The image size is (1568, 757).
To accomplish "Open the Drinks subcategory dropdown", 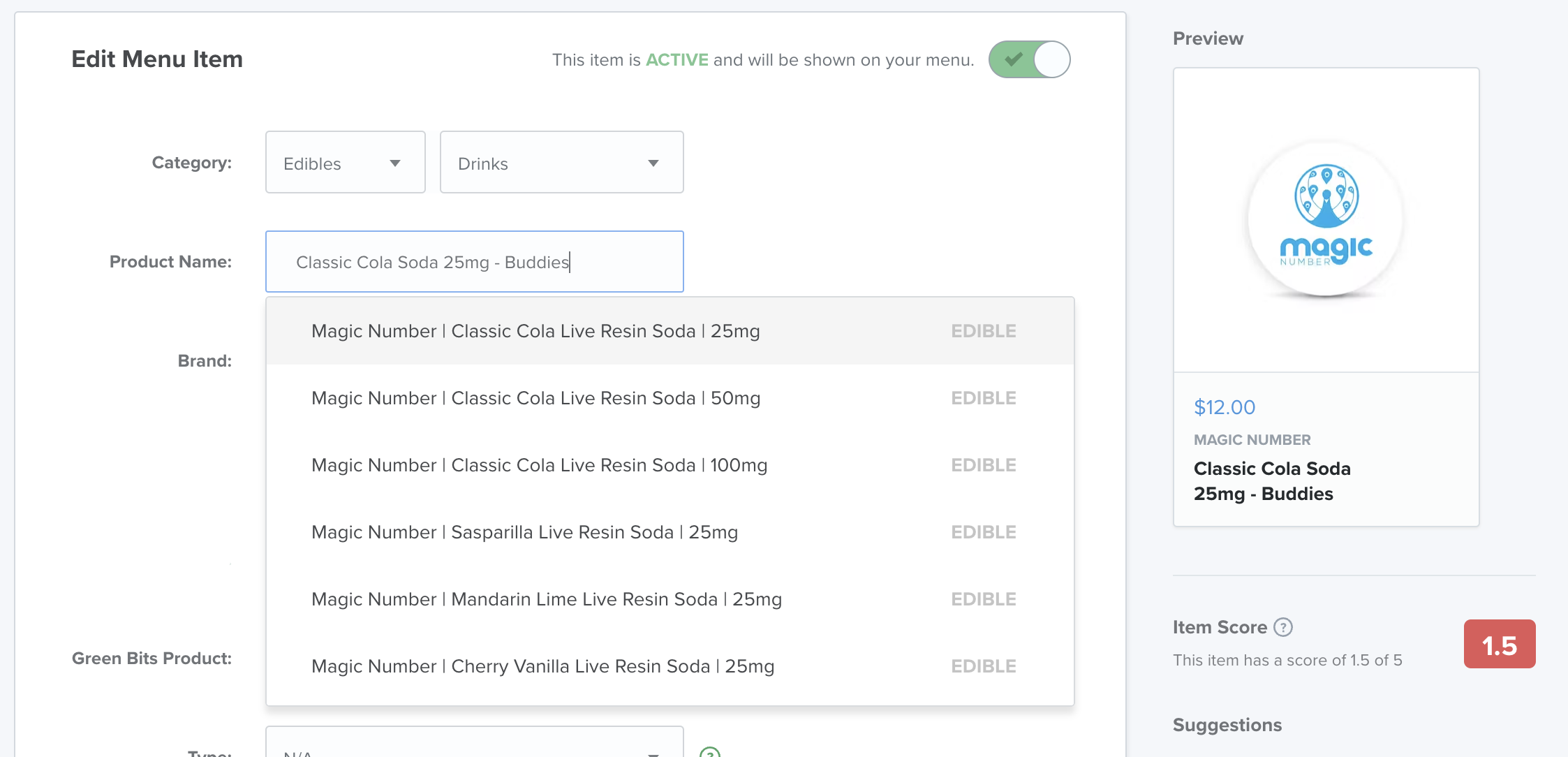I will point(561,162).
